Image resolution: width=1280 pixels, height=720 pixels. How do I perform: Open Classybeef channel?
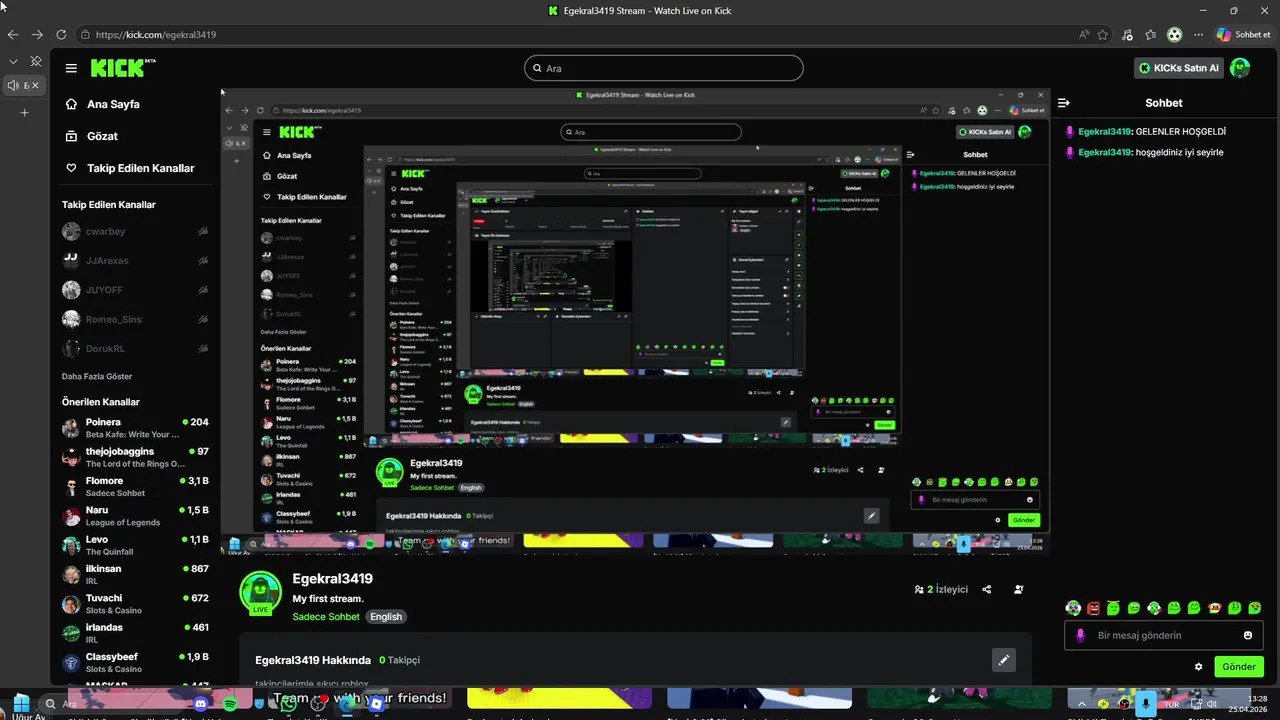135,662
